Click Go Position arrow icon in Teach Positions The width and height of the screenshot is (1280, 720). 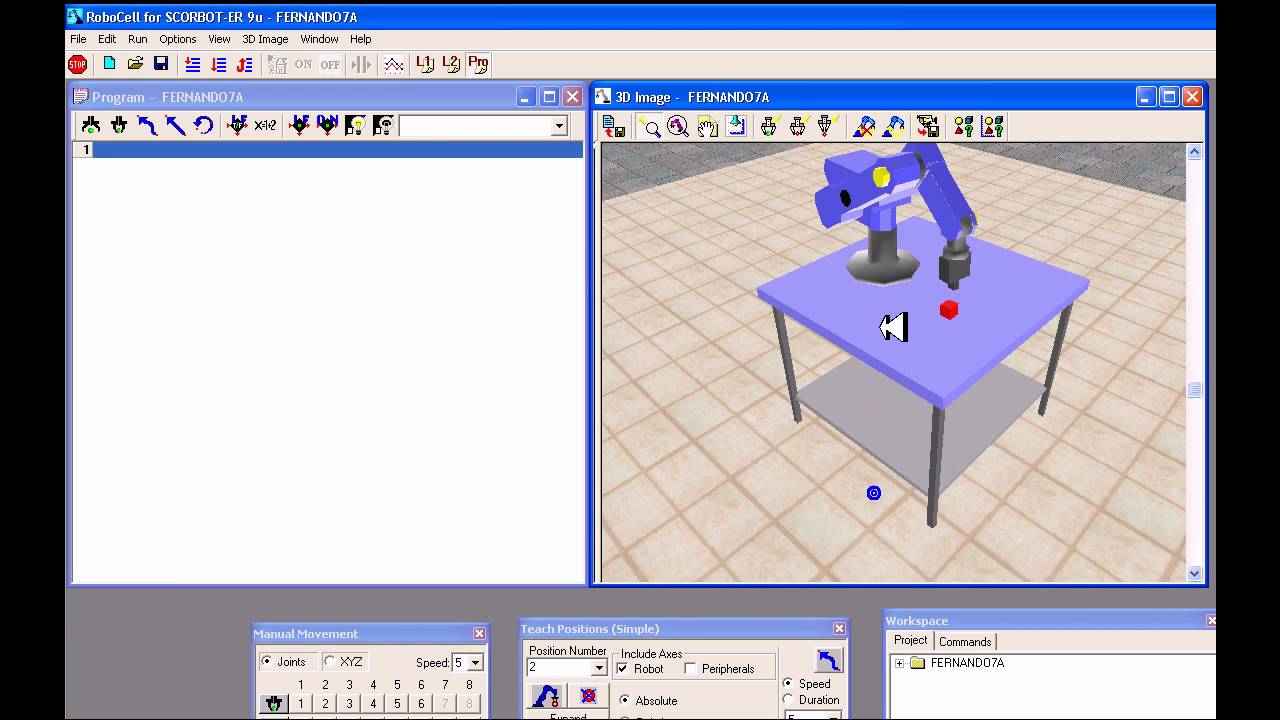829,660
